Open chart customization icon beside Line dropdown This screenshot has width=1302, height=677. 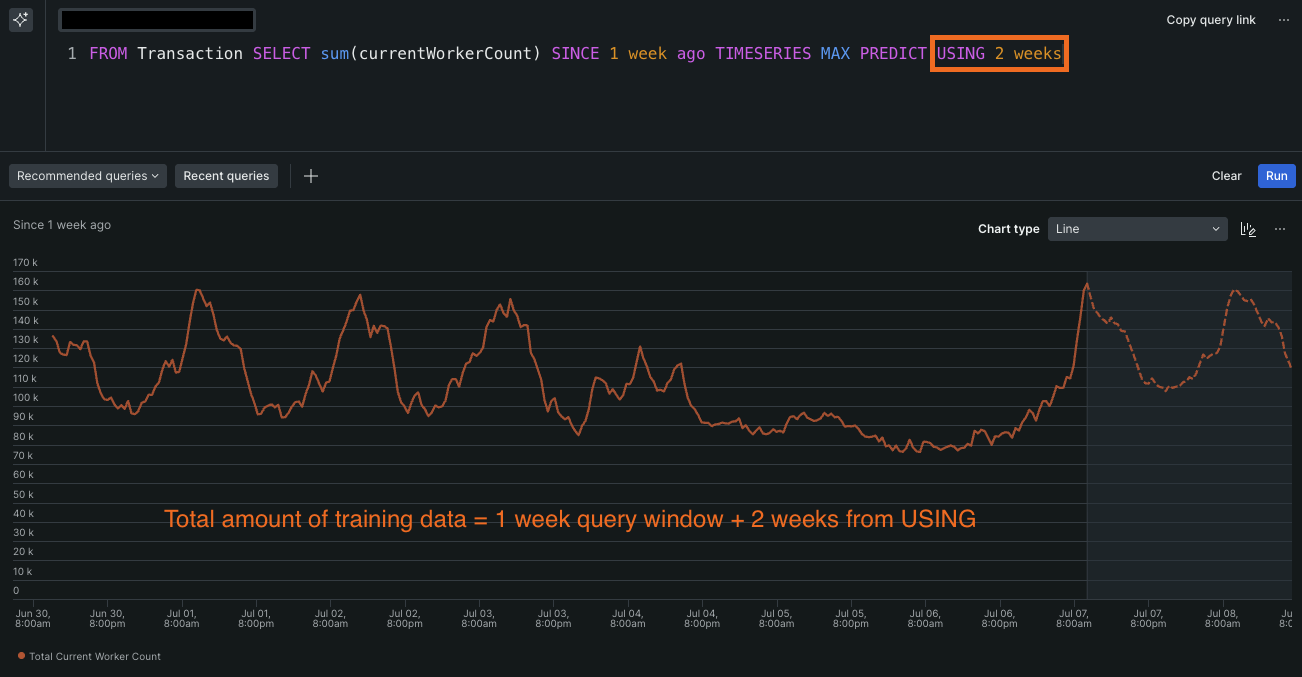tap(1248, 229)
